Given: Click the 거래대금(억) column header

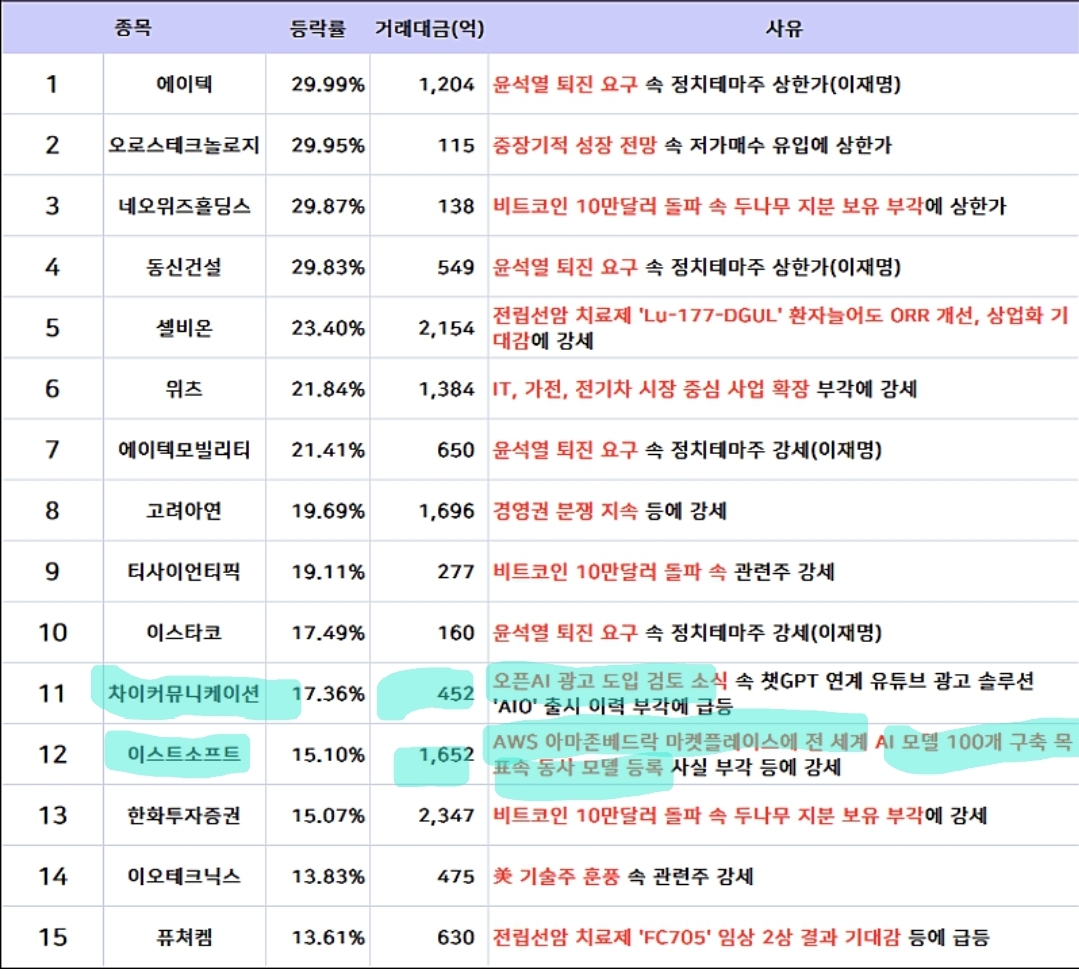Looking at the screenshot, I should point(429,28).
